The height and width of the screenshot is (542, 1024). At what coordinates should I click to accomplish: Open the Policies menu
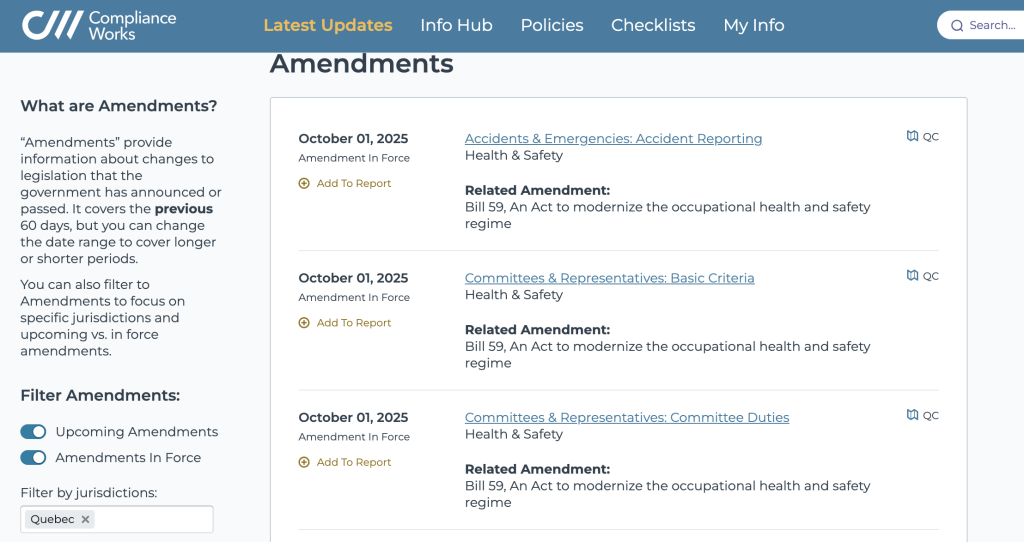click(x=552, y=25)
